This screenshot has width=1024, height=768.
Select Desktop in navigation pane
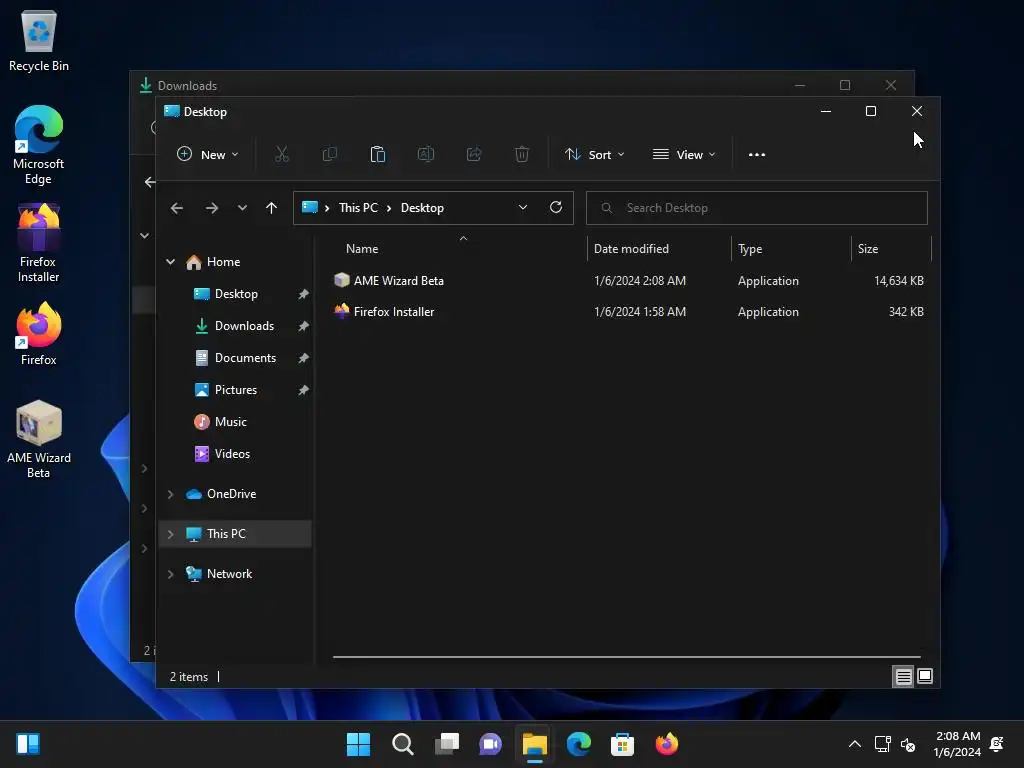click(235, 294)
